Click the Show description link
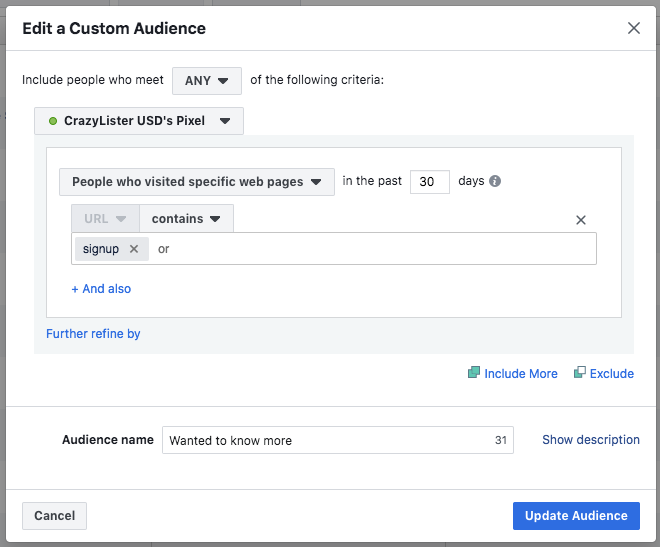 pos(591,440)
